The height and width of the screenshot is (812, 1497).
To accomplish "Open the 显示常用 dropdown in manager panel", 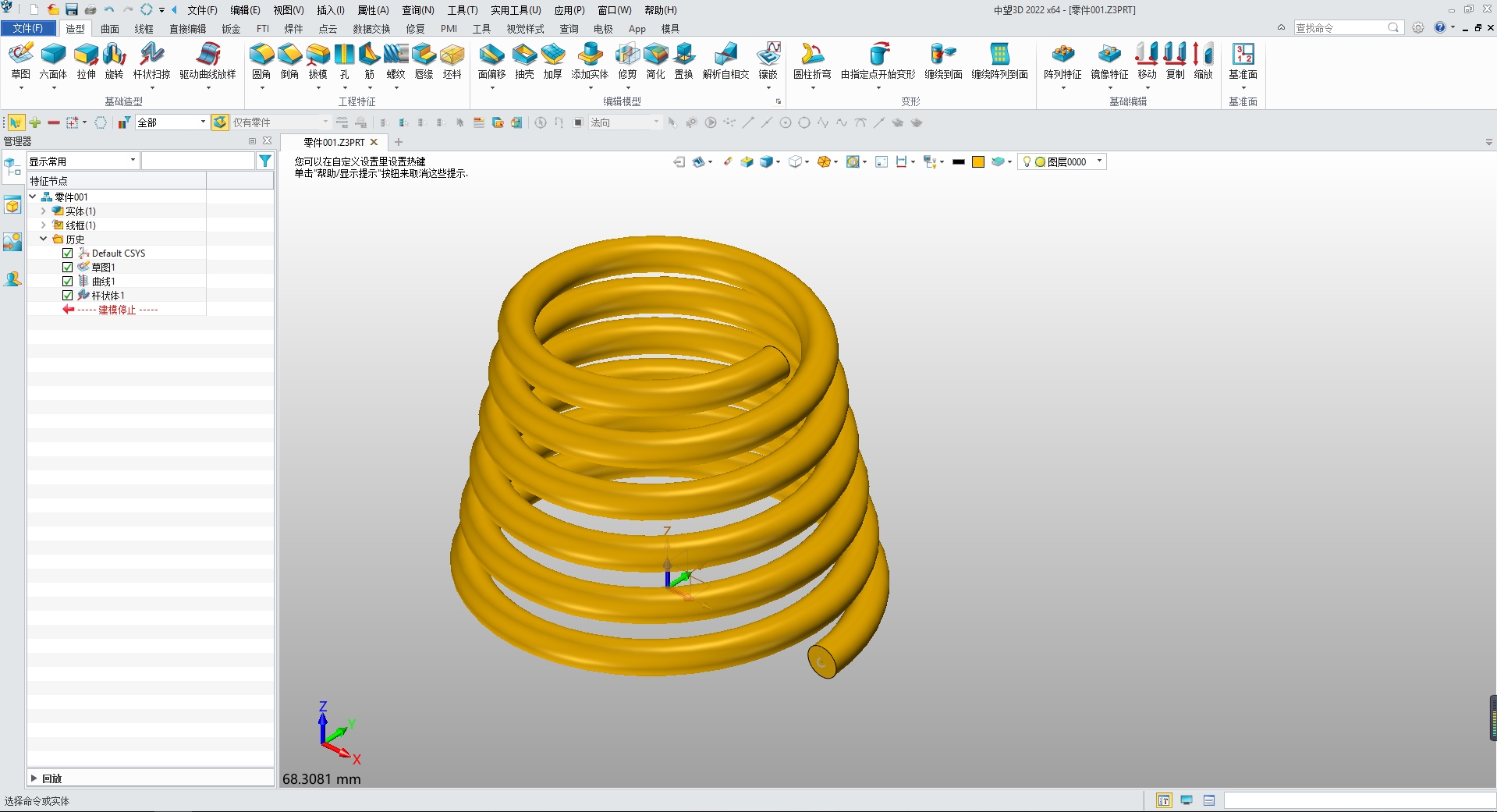I will point(81,160).
